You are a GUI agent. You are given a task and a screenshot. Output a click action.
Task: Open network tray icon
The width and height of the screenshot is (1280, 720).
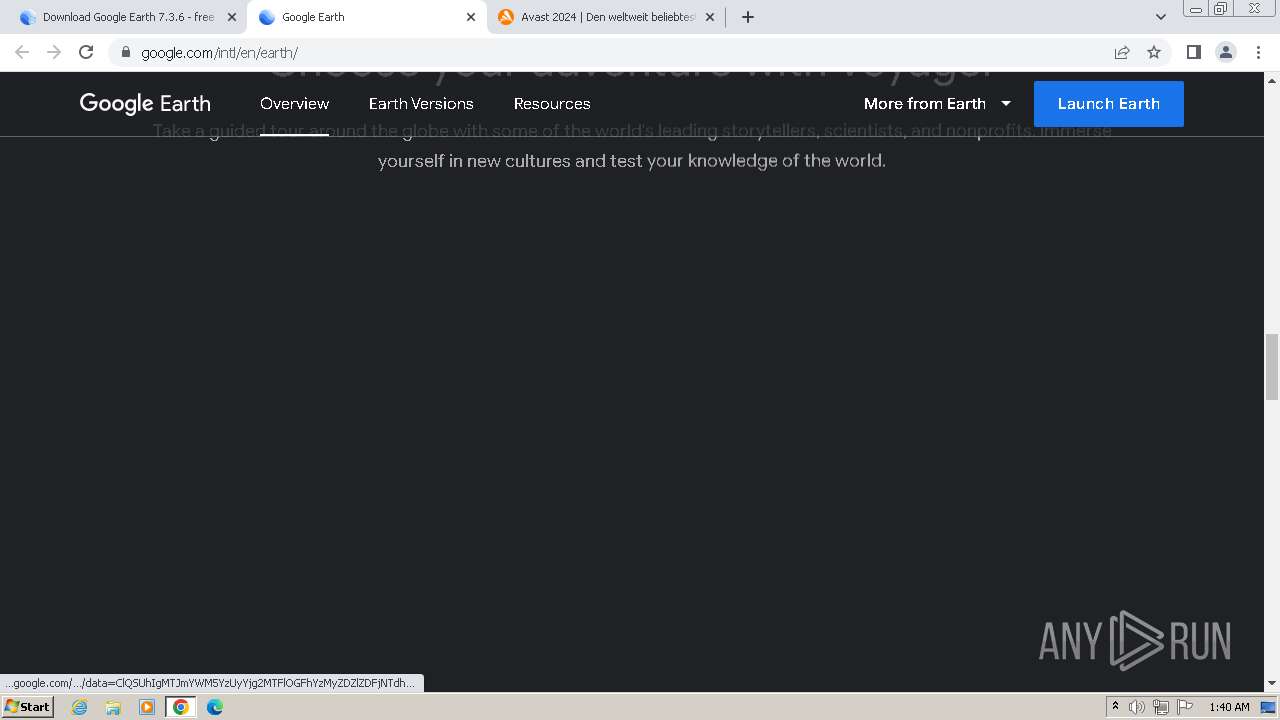coord(1161,707)
